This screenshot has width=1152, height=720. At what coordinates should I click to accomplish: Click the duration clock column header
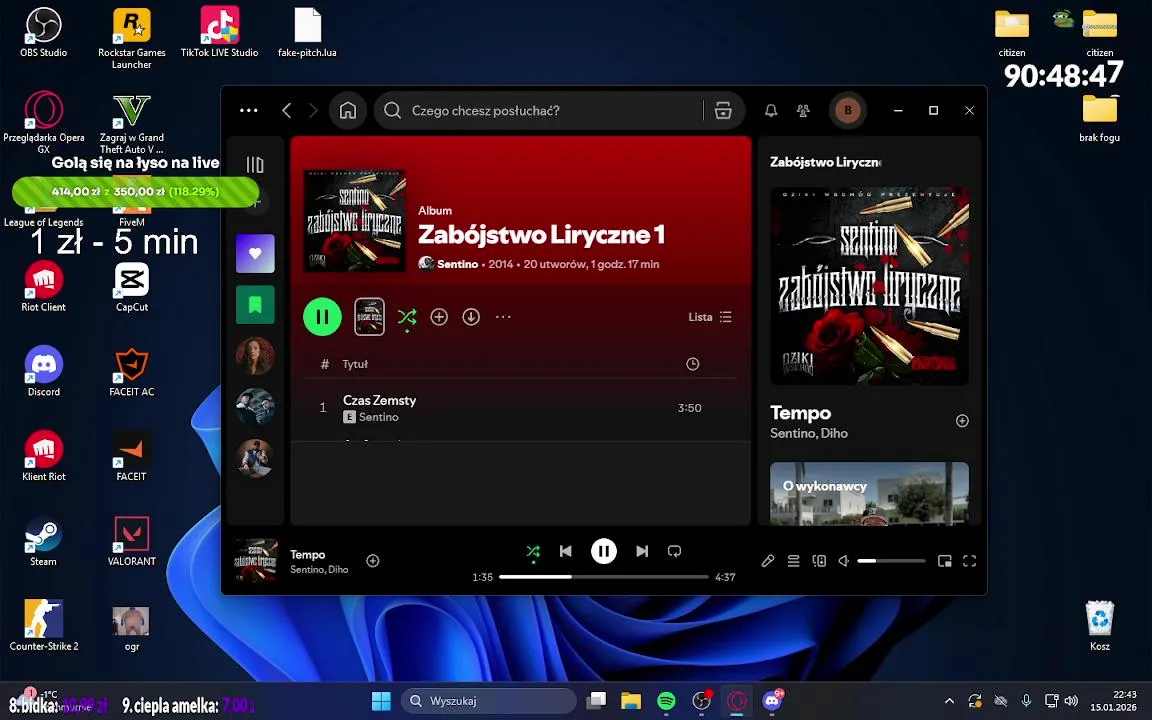tap(692, 364)
